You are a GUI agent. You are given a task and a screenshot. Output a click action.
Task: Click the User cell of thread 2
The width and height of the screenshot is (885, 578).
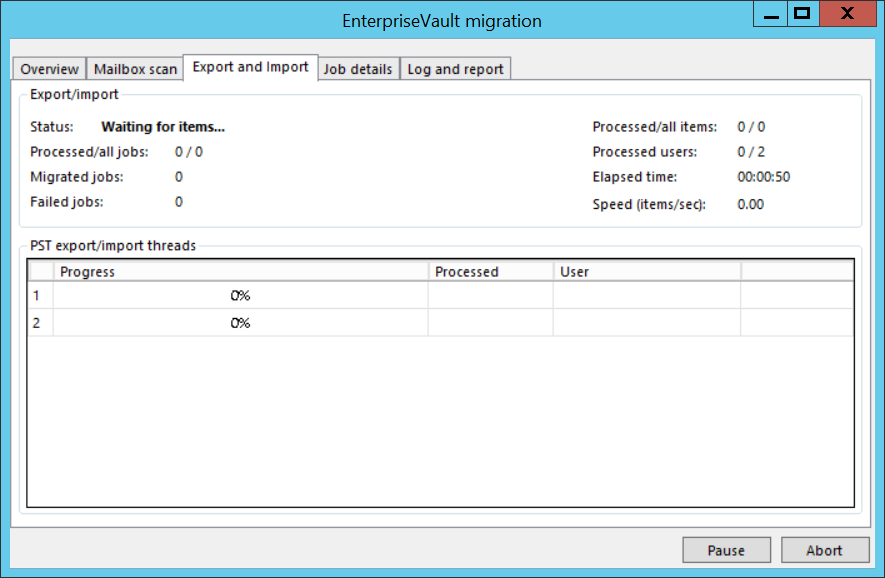(x=646, y=323)
